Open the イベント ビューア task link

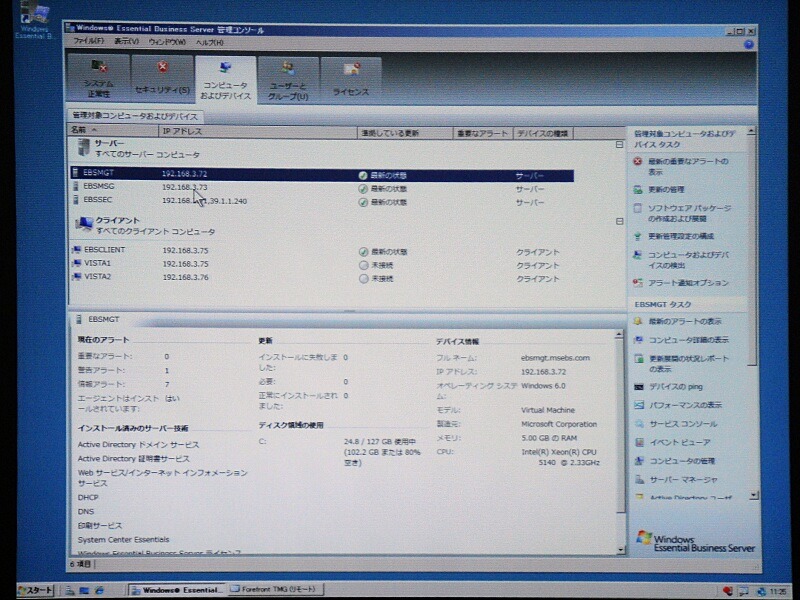(x=680, y=442)
